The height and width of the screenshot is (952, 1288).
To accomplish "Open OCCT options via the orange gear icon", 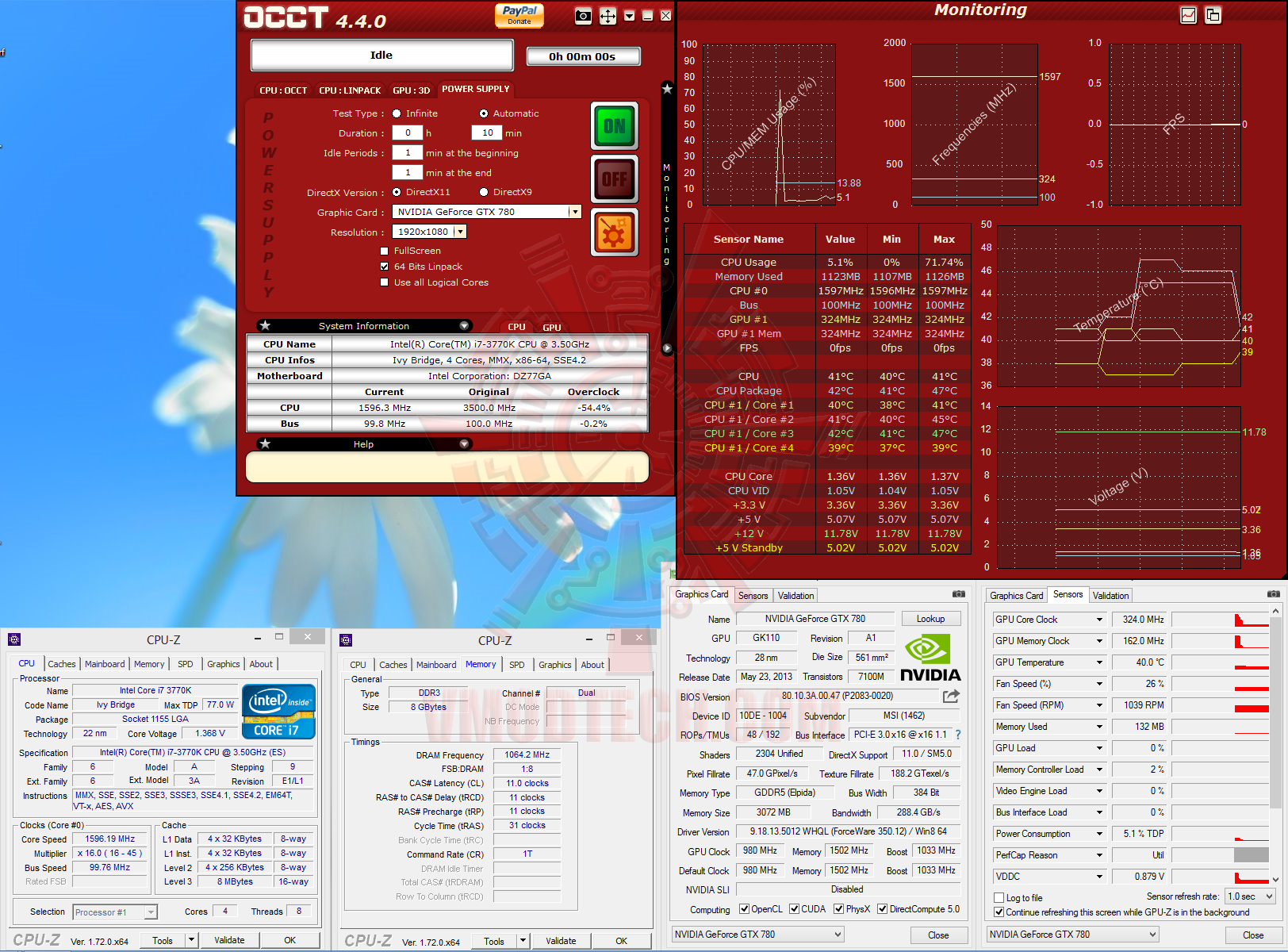I will (x=615, y=232).
